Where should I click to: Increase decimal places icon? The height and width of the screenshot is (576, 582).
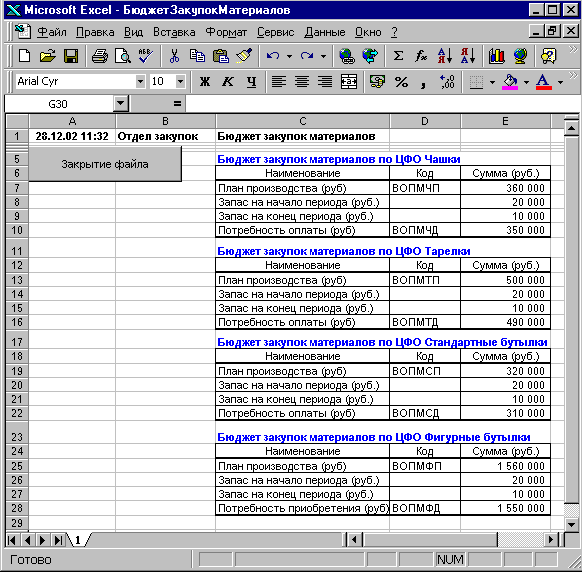click(x=447, y=81)
